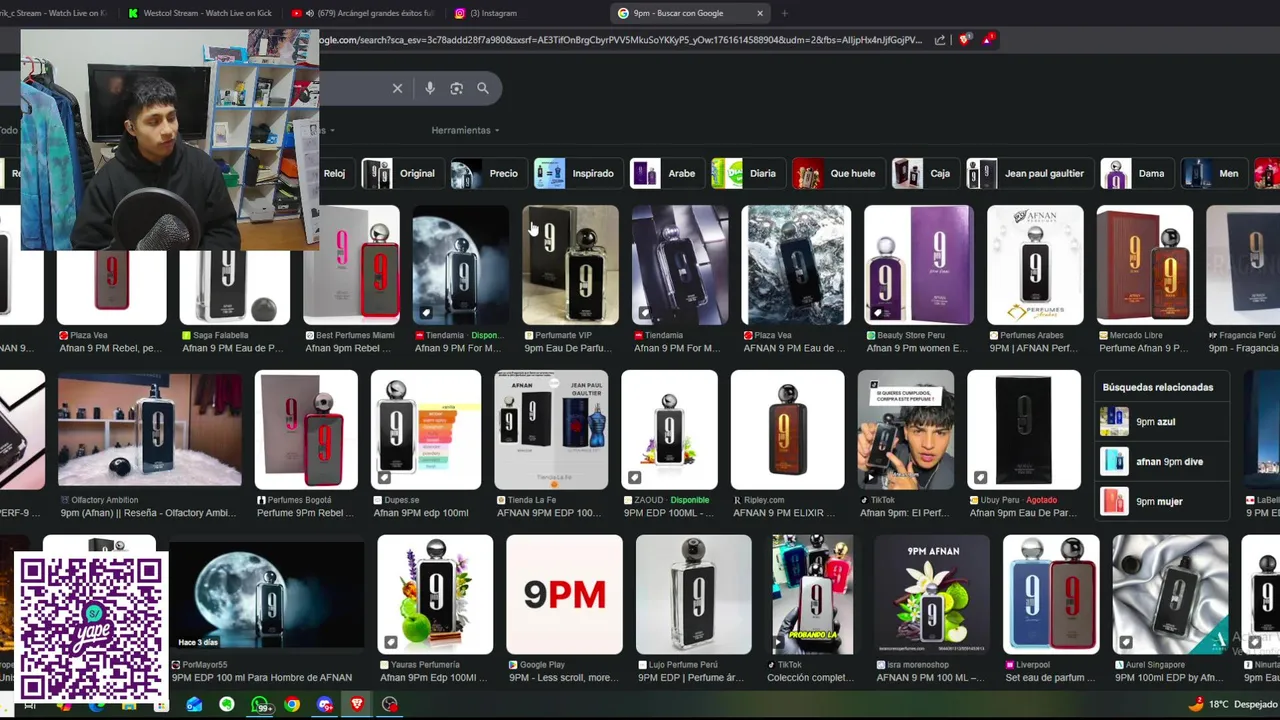Switch to the Westcol Stream Kick tab
The height and width of the screenshot is (720, 1280).
[x=200, y=13]
